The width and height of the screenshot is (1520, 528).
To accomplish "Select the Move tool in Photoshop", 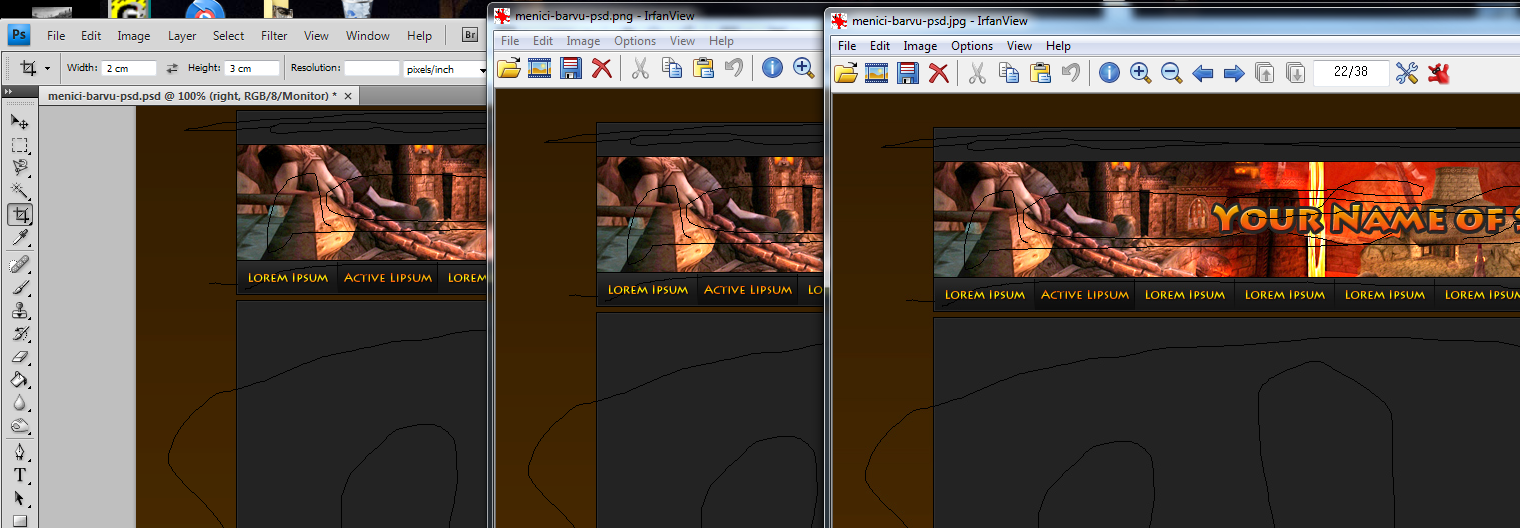I will (20, 121).
